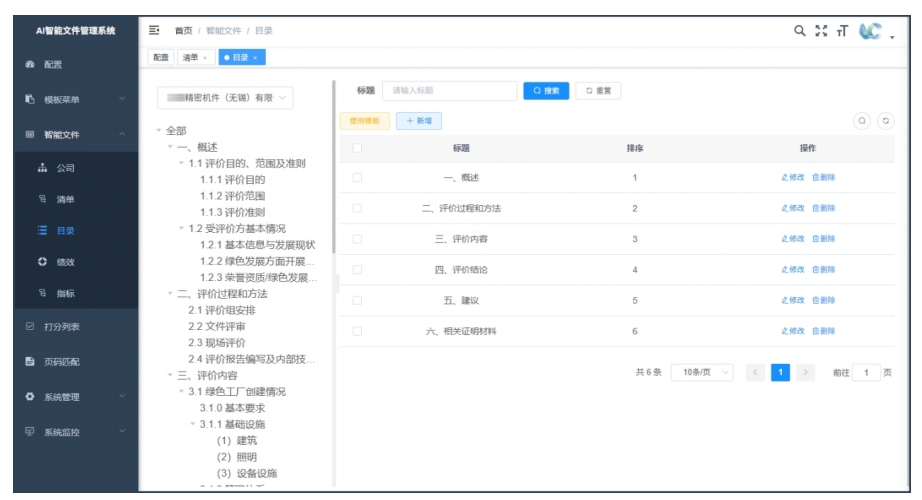Click the refresh icon above the table
This screenshot has width=922, height=500.
(x=885, y=121)
